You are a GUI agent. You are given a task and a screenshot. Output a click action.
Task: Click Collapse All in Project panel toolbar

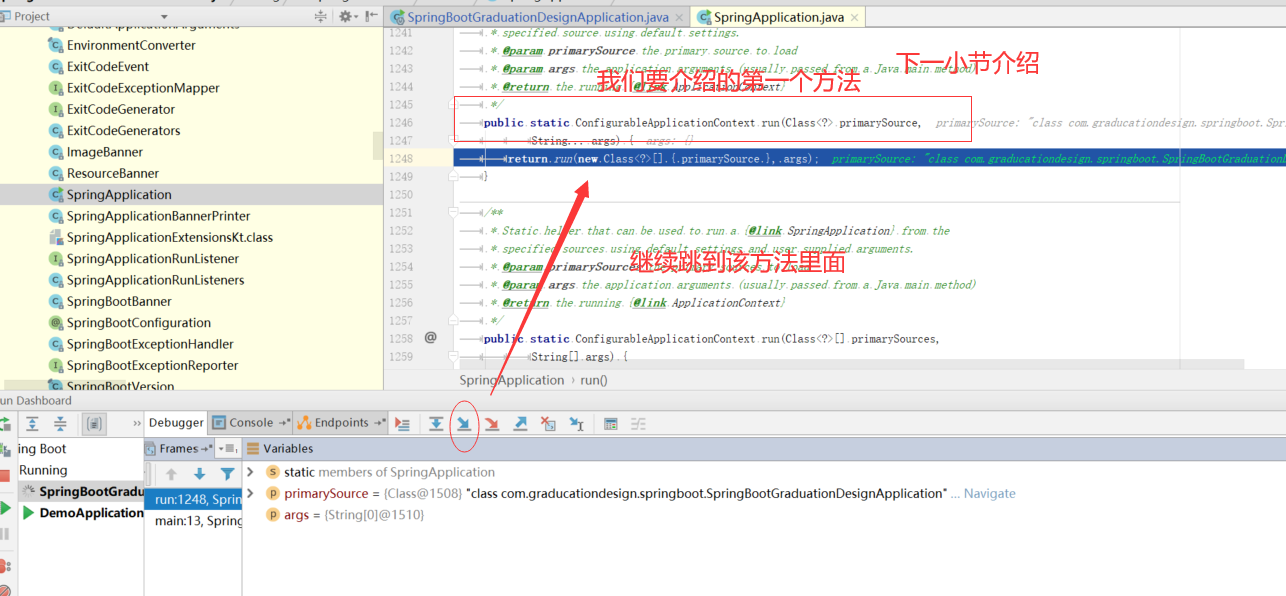[320, 16]
